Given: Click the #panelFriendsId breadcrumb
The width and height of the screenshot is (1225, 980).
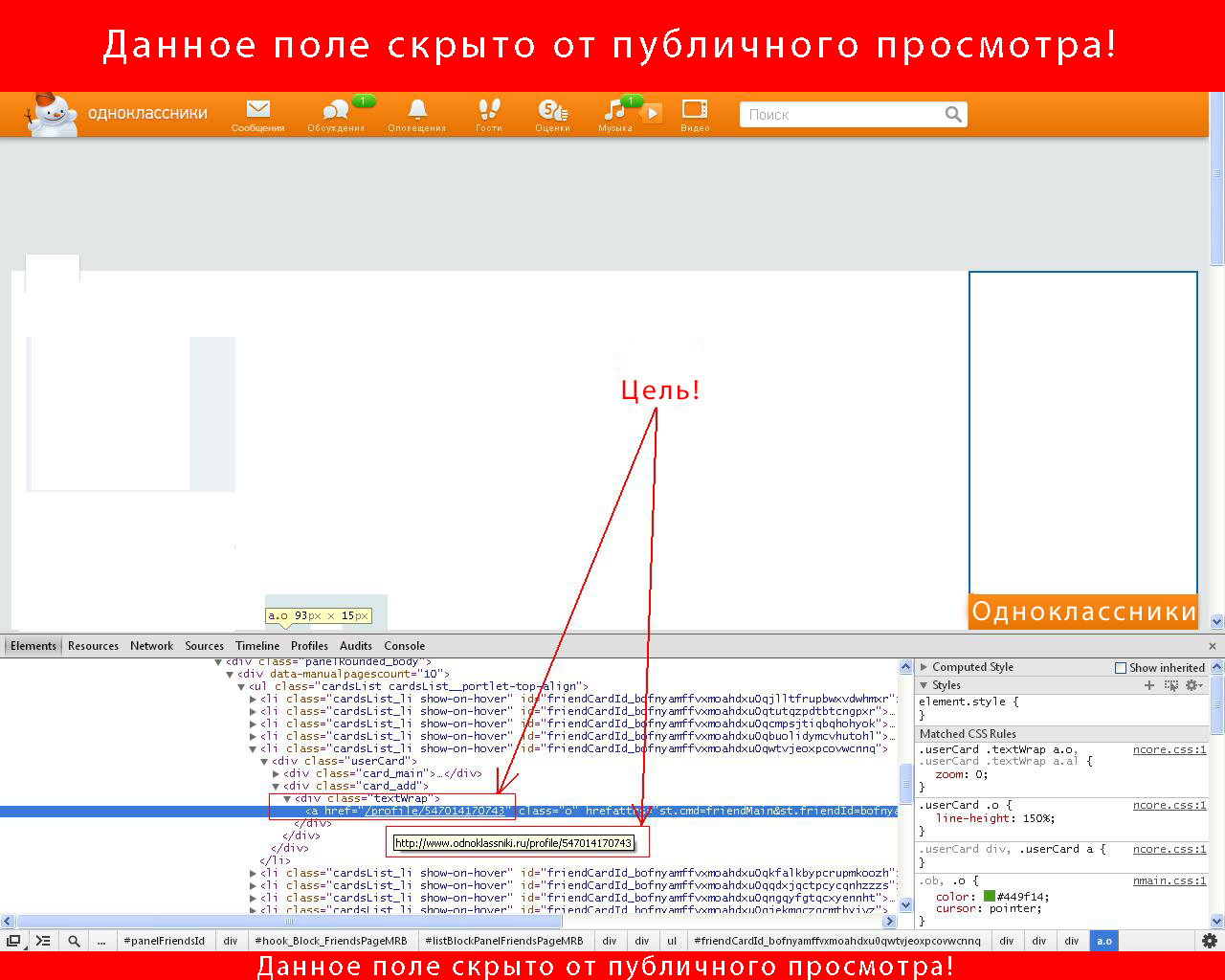Looking at the screenshot, I should click(164, 941).
